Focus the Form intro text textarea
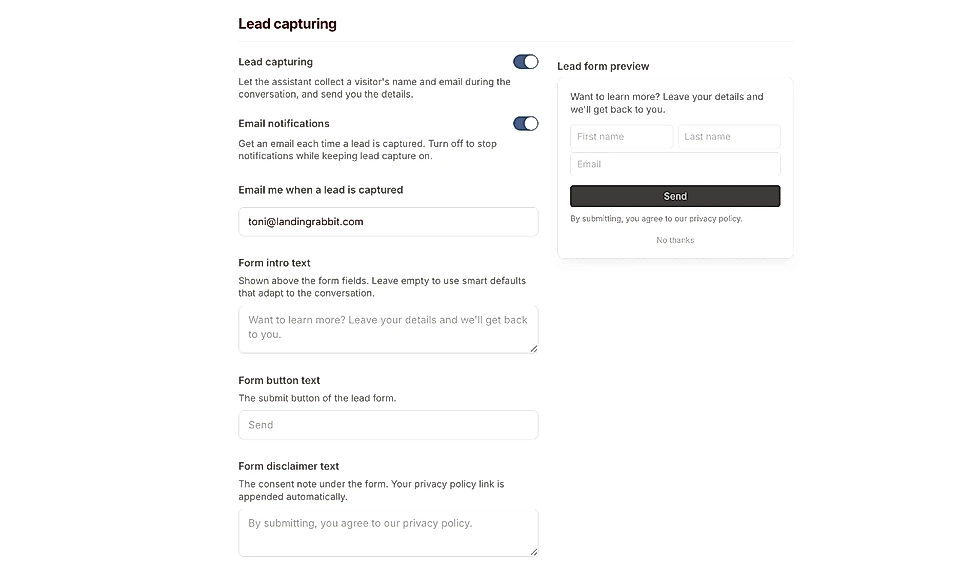 coord(388,329)
